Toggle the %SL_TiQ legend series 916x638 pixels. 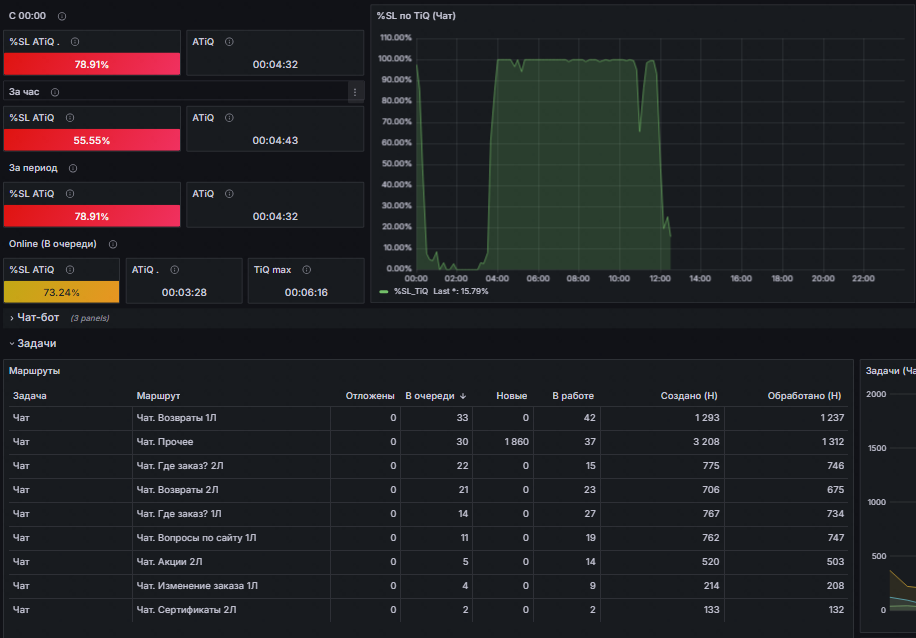click(411, 292)
